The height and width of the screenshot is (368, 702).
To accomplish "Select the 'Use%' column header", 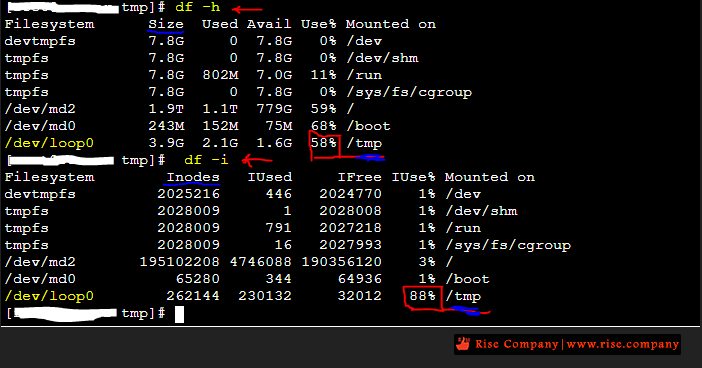I will coord(319,24).
